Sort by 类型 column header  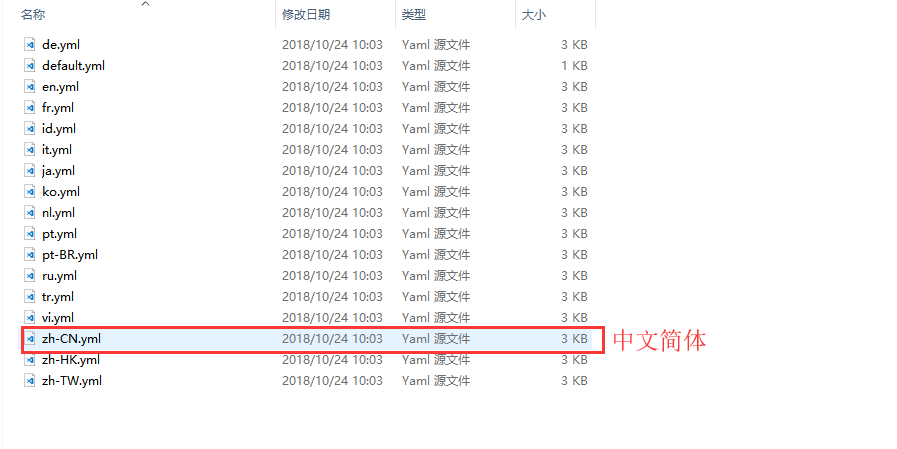pyautogui.click(x=414, y=15)
